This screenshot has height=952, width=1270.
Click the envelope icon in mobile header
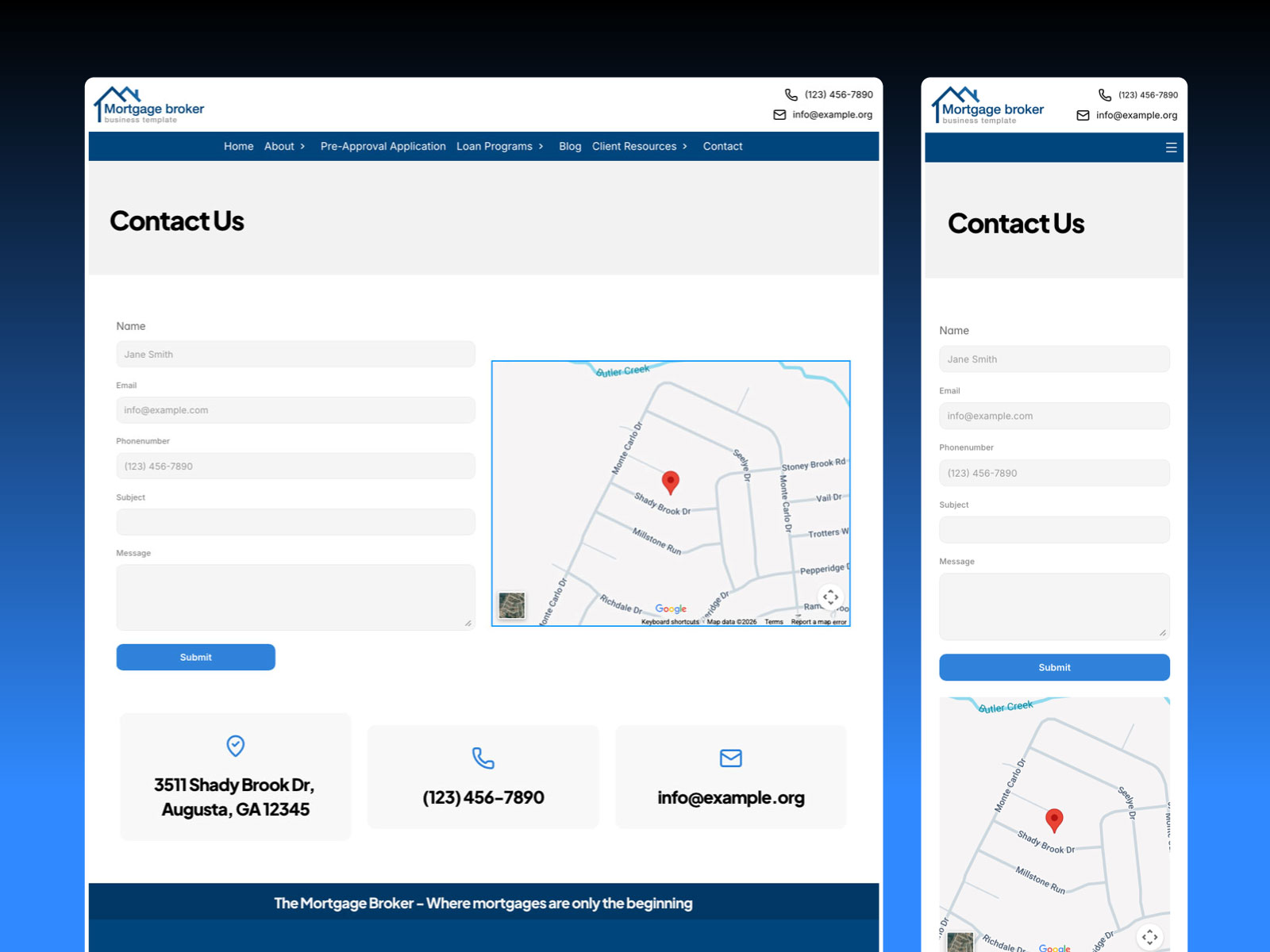click(1083, 116)
